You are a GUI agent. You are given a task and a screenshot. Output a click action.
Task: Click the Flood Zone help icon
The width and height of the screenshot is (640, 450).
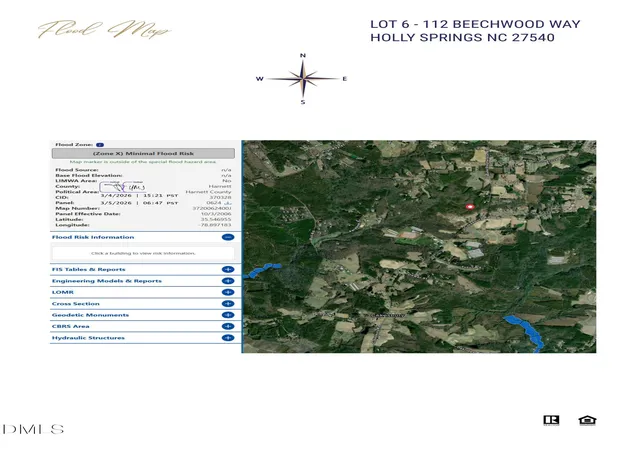pyautogui.click(x=100, y=145)
